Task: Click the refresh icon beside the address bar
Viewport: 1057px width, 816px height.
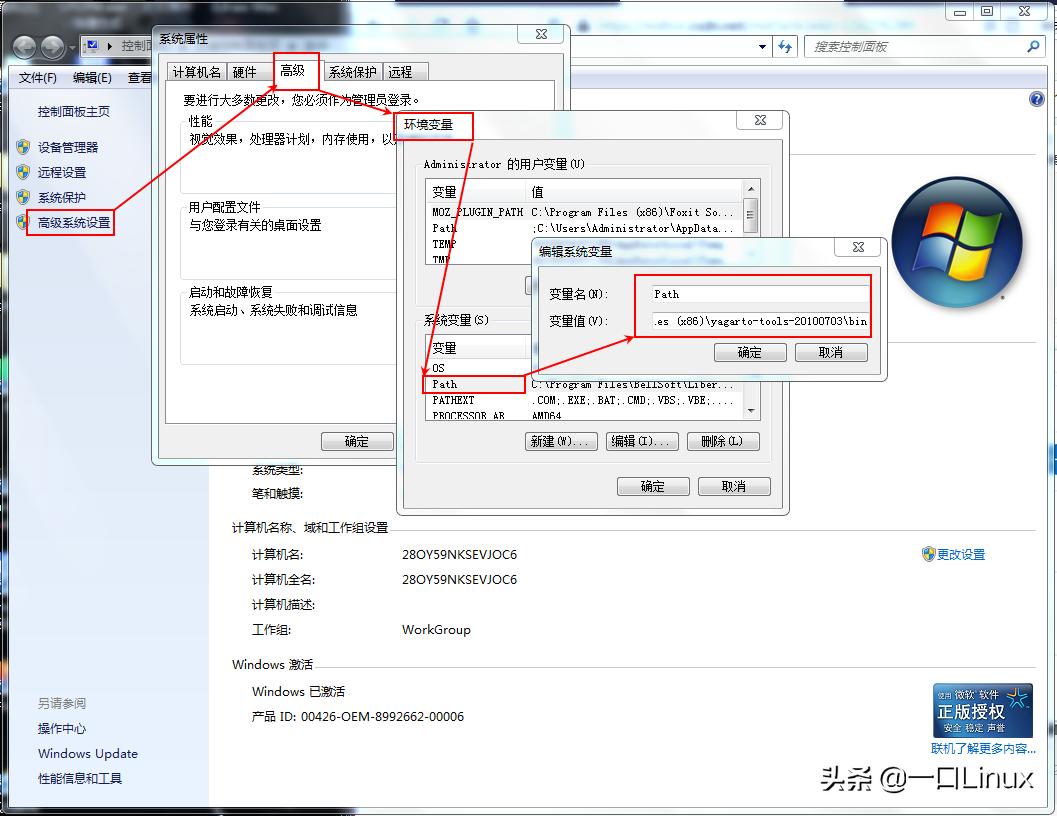Action: pos(787,46)
